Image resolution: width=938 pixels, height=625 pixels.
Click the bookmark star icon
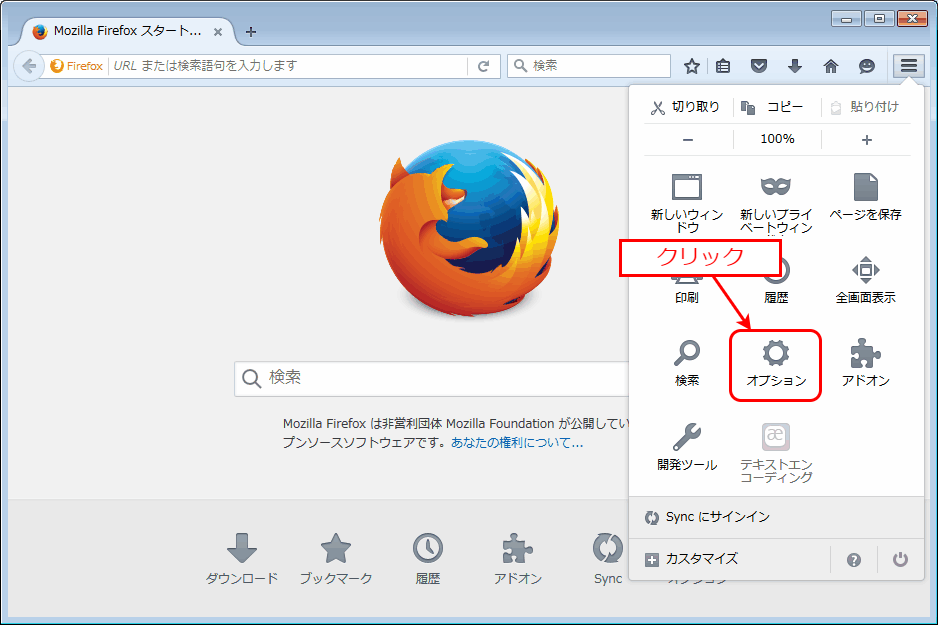point(692,66)
